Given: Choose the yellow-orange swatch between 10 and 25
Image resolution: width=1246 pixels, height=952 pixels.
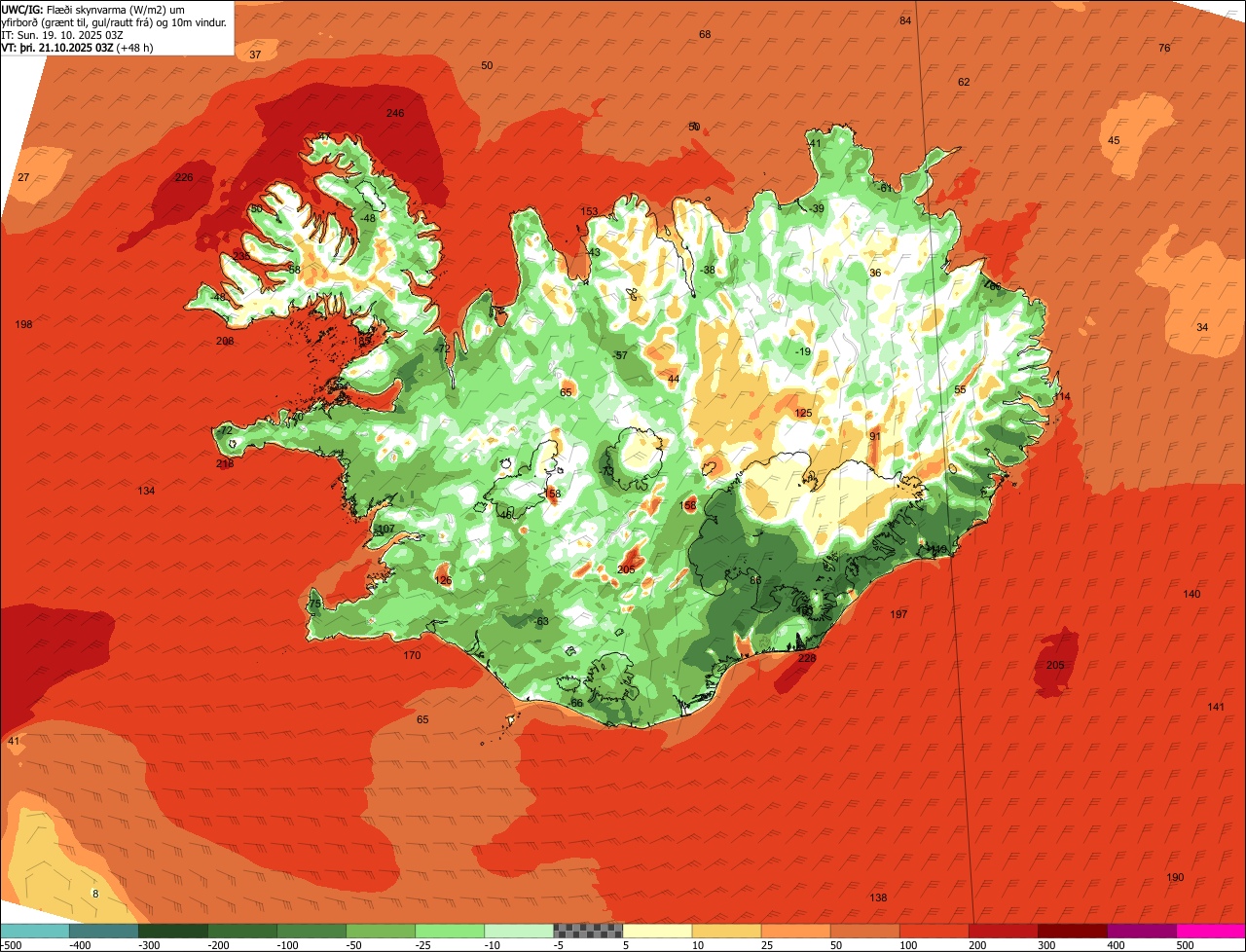Looking at the screenshot, I should coord(726,931).
